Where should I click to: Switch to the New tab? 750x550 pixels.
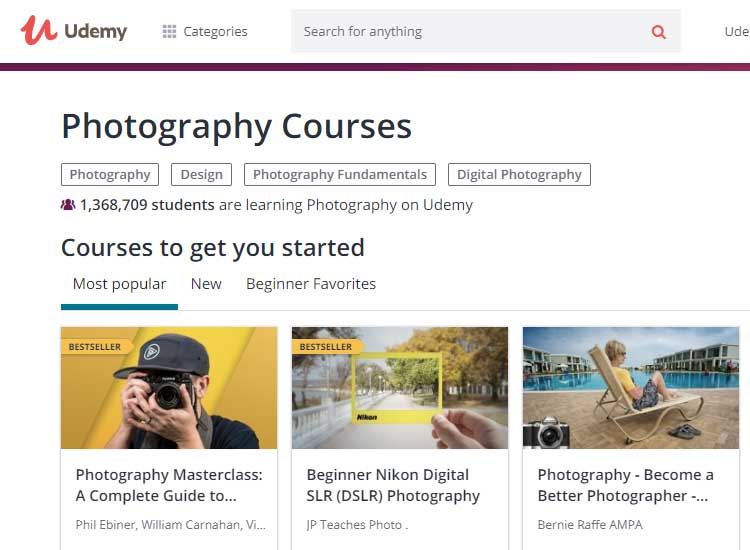tap(206, 284)
